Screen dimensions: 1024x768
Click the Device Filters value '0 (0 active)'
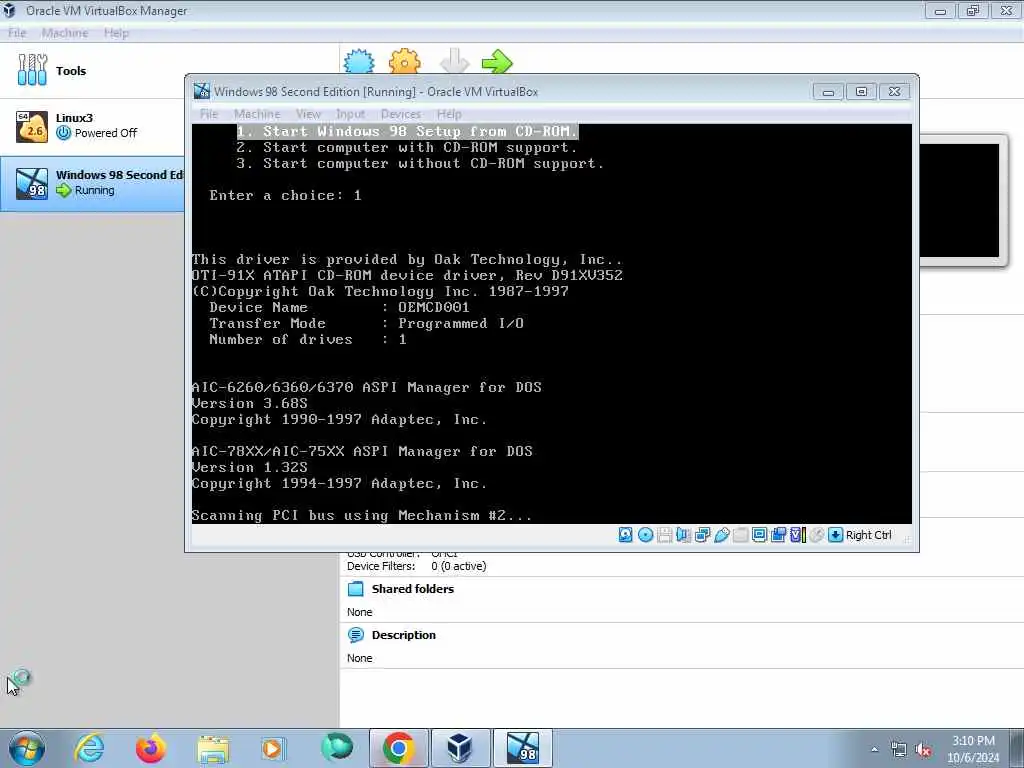pos(458,566)
